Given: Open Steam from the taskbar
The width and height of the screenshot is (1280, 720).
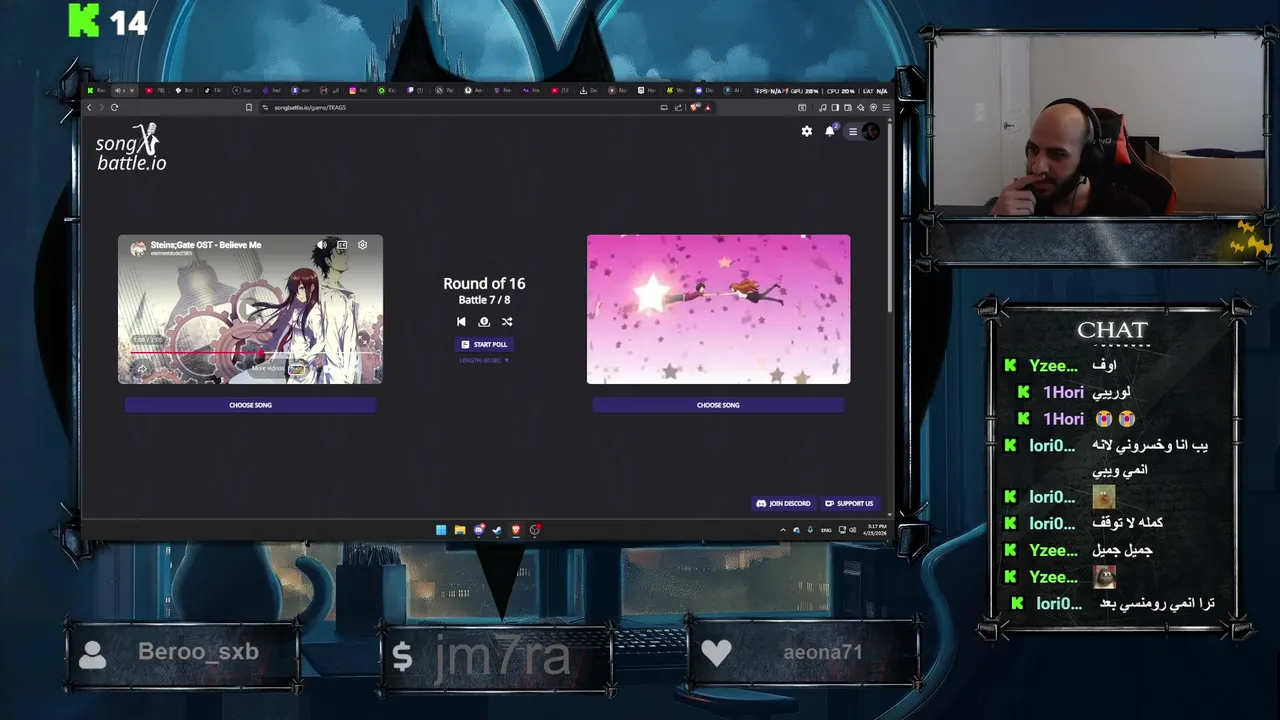Looking at the screenshot, I should [497, 530].
